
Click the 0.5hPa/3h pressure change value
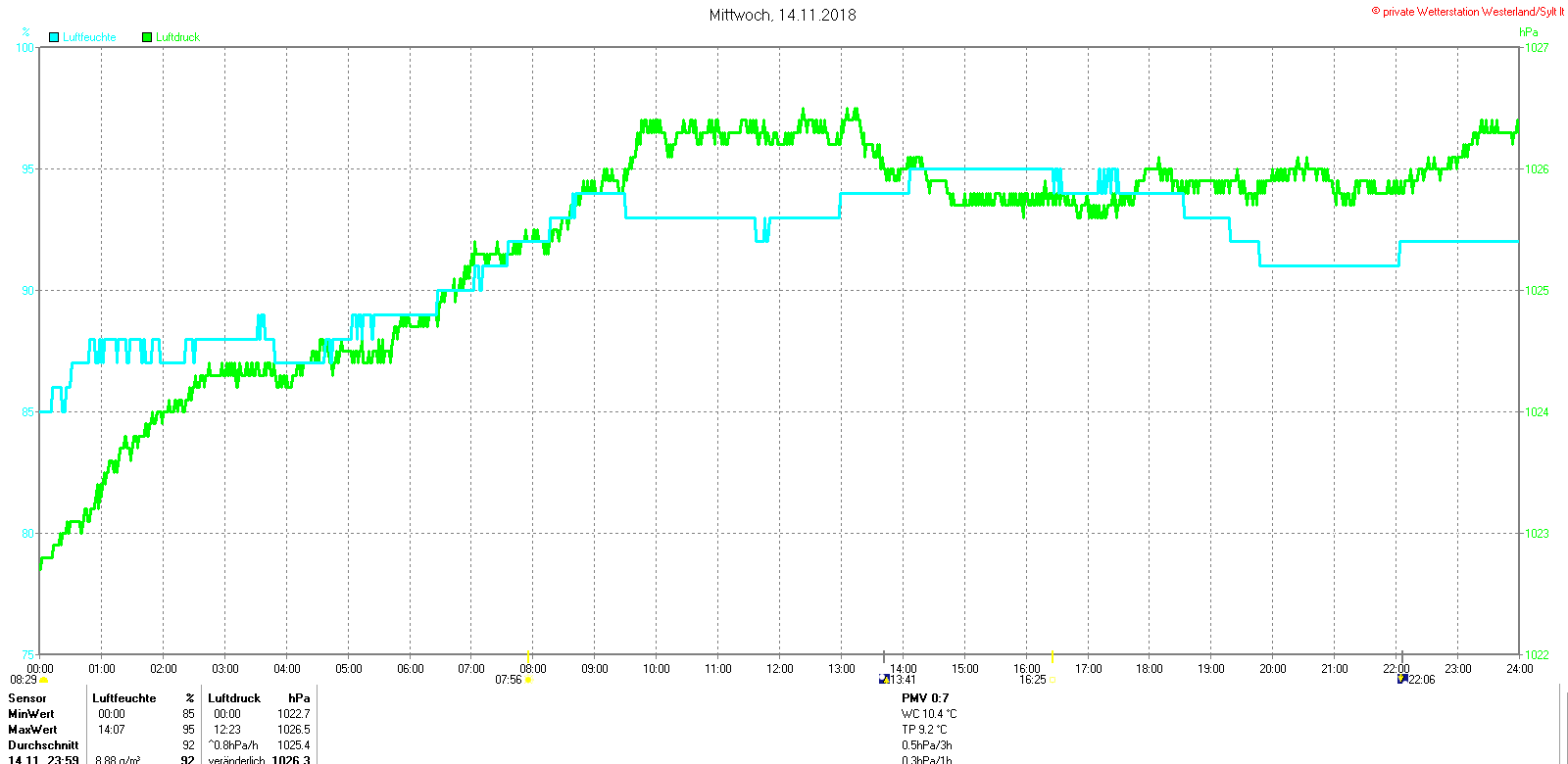[x=927, y=745]
